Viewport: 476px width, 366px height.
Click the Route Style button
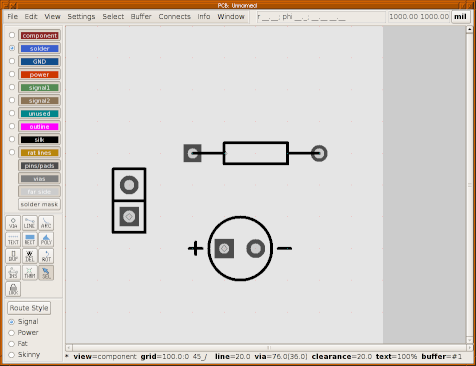[29, 308]
